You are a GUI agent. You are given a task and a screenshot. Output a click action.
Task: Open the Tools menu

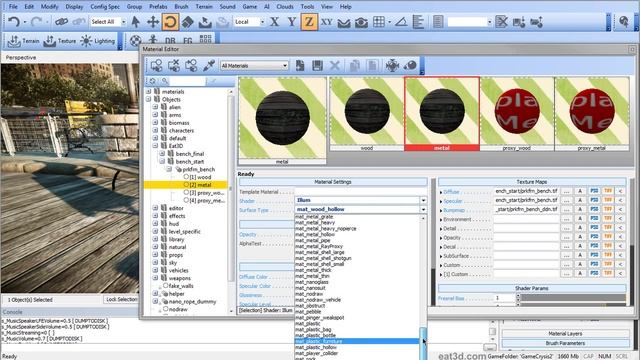click(x=307, y=7)
